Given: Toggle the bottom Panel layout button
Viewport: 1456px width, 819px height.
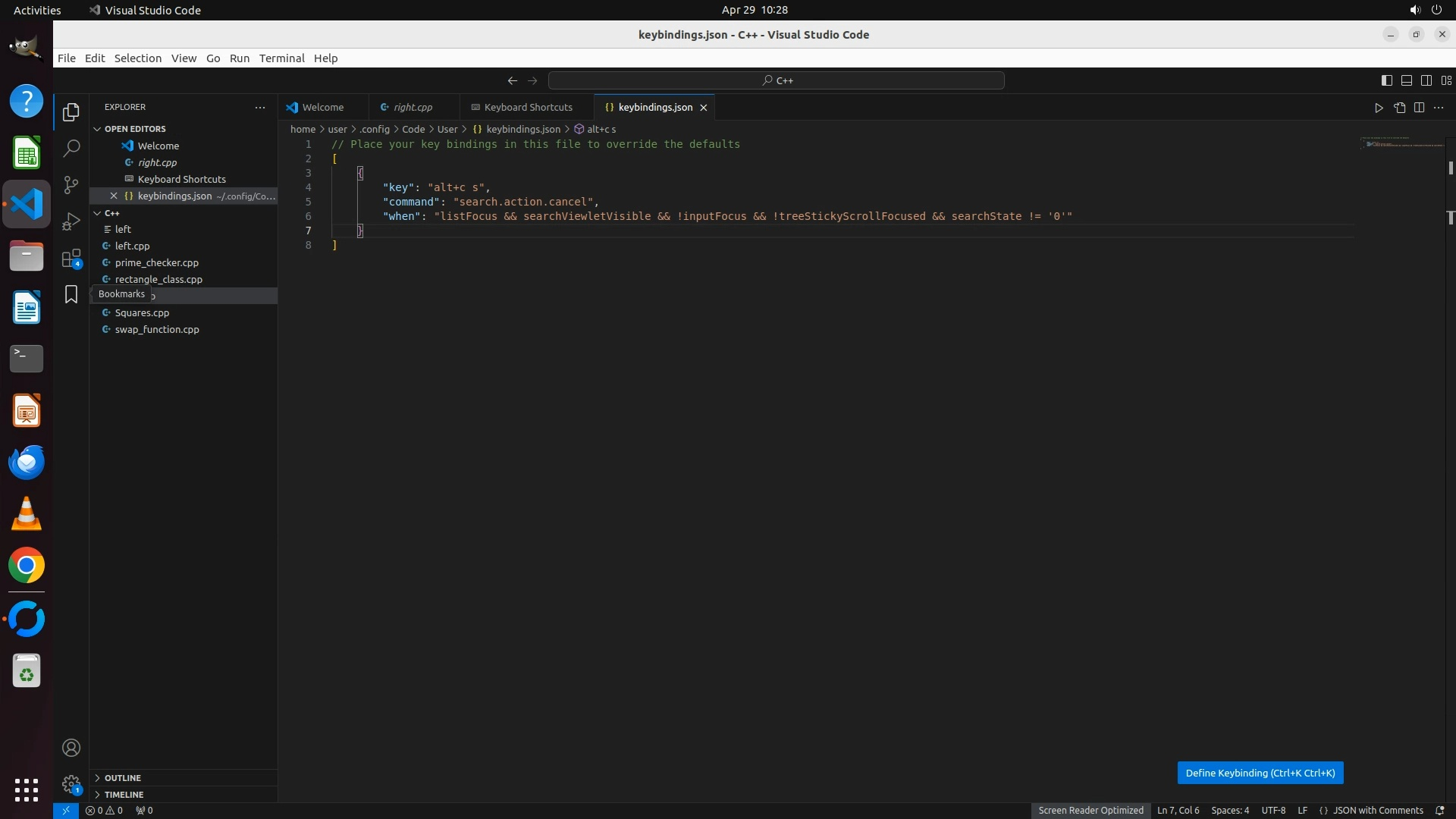Looking at the screenshot, I should pos(1406,80).
